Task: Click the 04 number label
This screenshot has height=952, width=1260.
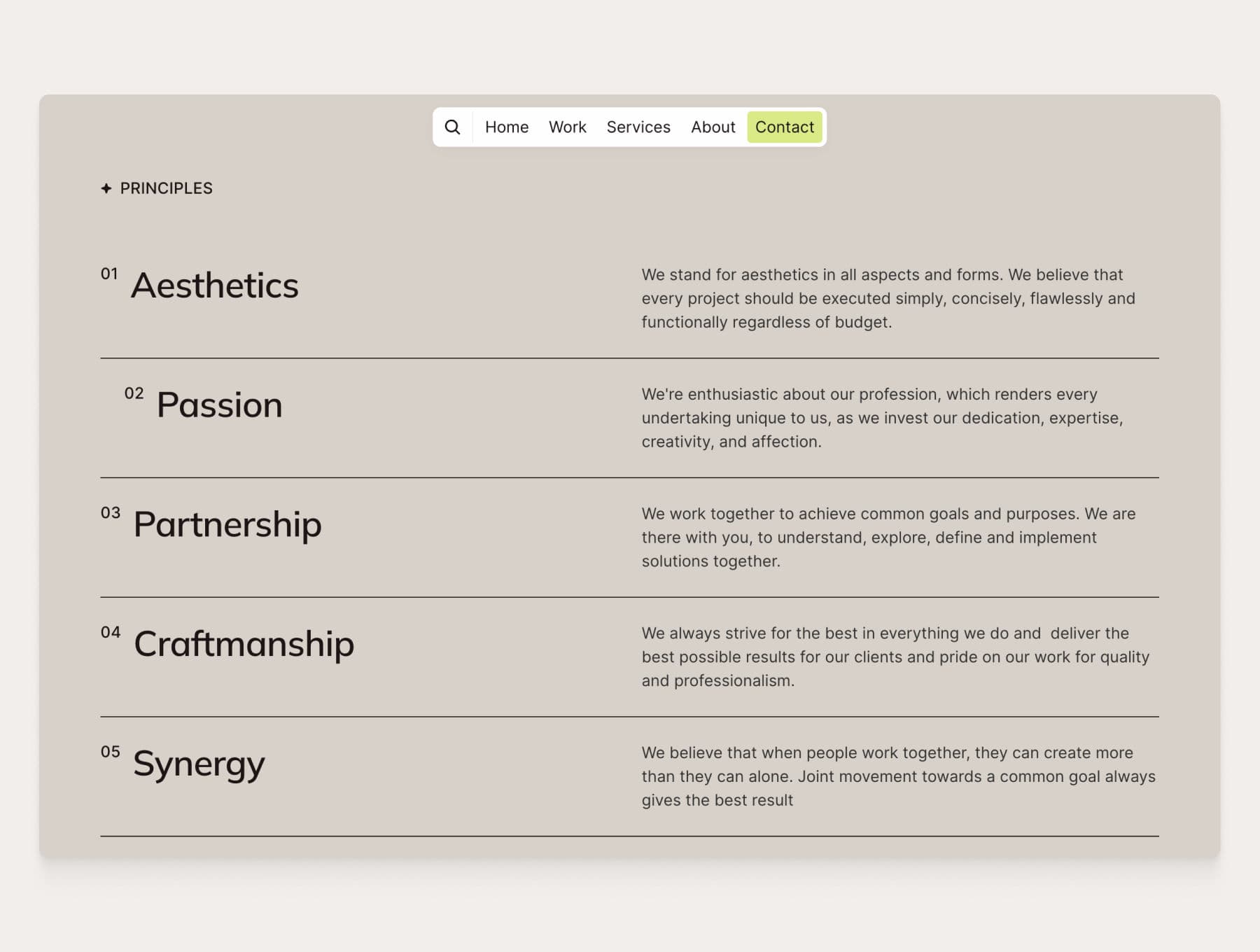Action: point(111,632)
